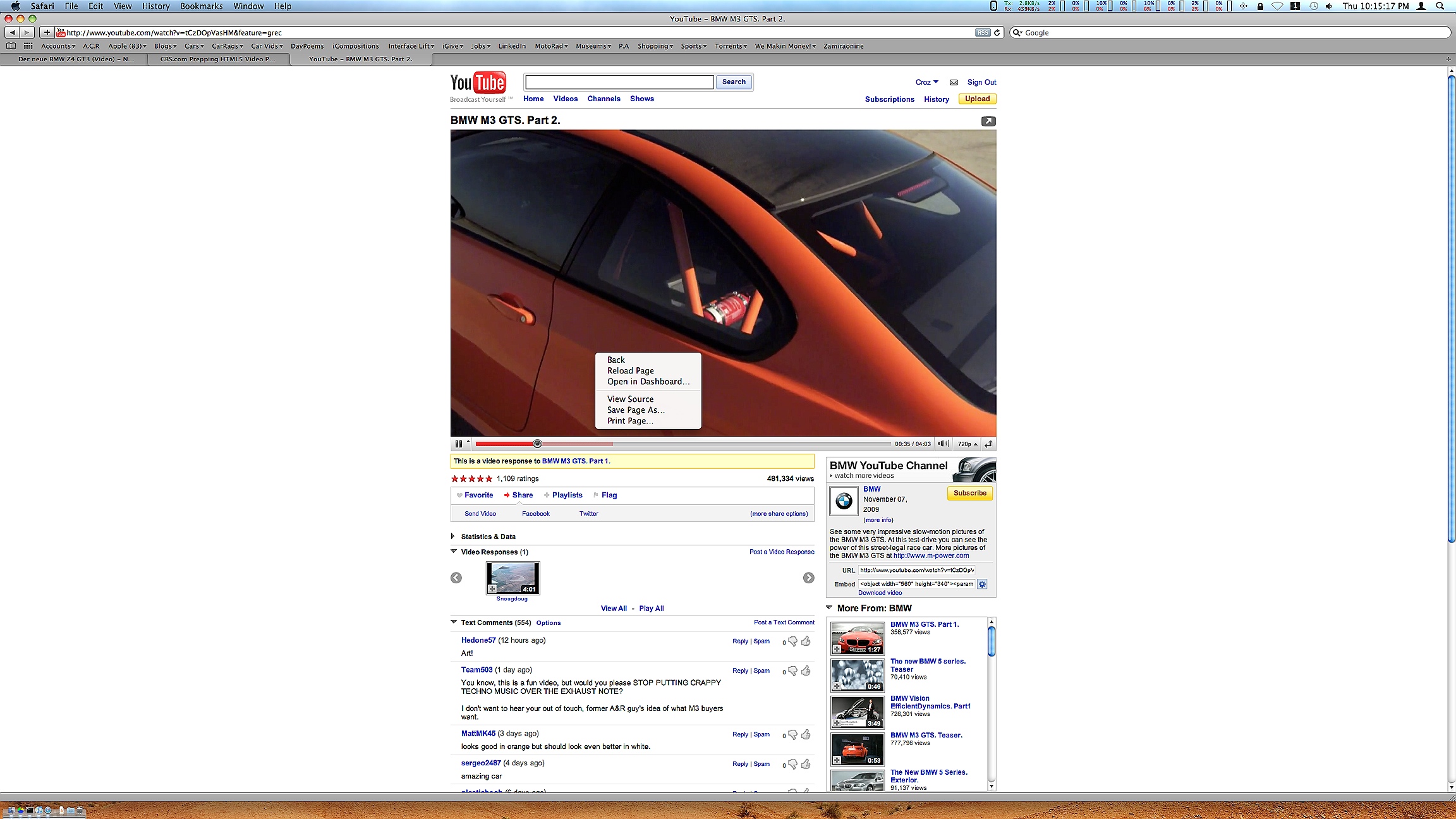Open the 720p quality selector
This screenshot has width=1456, height=819.
[968, 444]
